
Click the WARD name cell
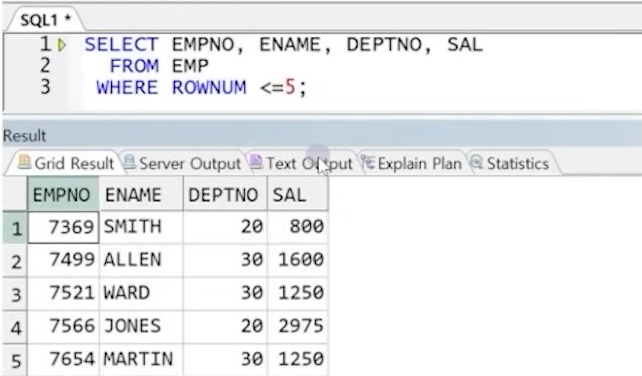click(141, 294)
